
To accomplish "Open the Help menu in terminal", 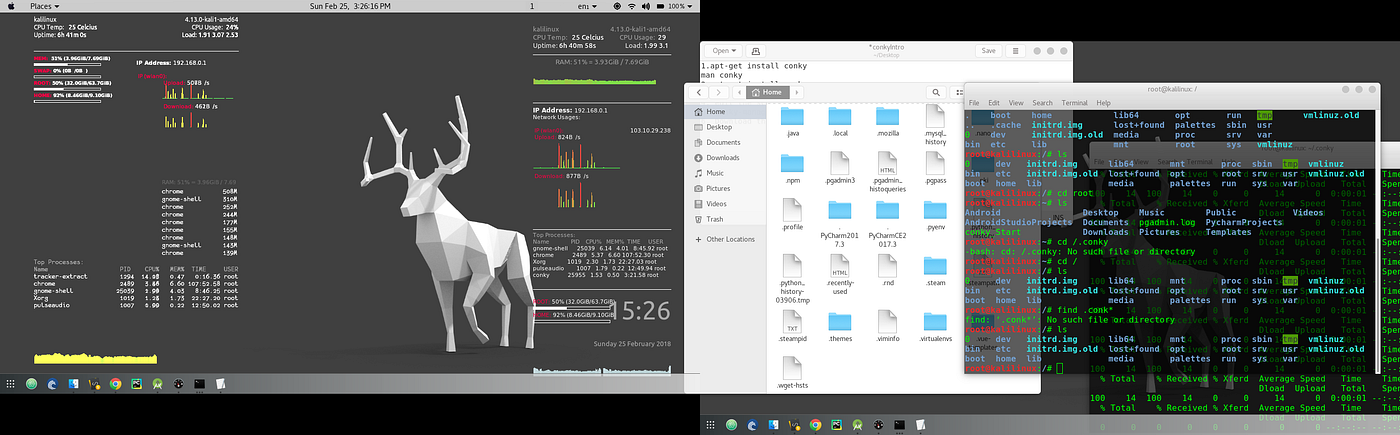I will coord(1104,103).
